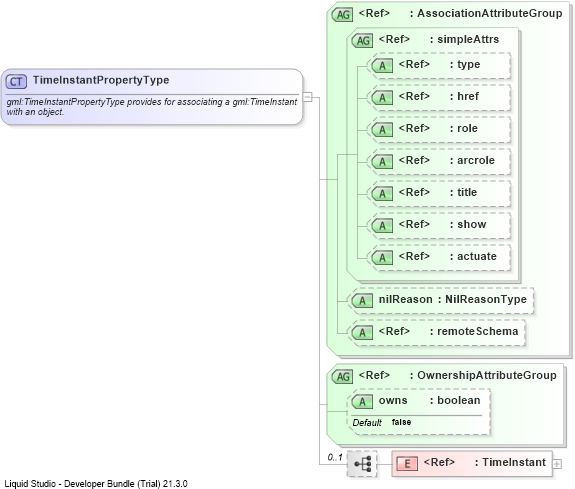Image resolution: width=575 pixels, height=489 pixels.
Task: Select the ': type' attribute label
Action: click(x=465, y=65)
